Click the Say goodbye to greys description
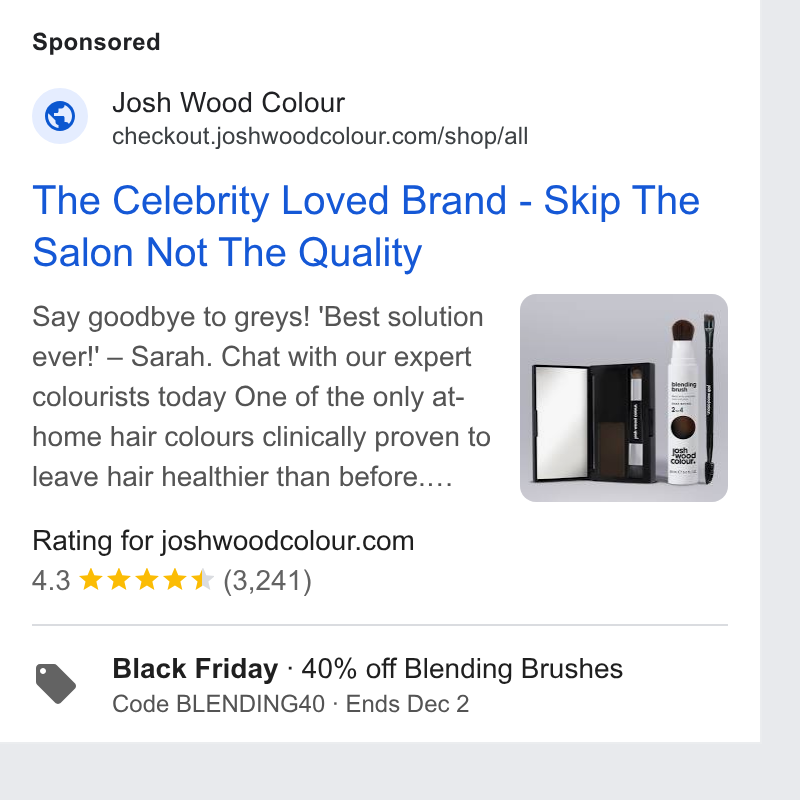Screen dimensions: 800x800 pyautogui.click(x=261, y=397)
